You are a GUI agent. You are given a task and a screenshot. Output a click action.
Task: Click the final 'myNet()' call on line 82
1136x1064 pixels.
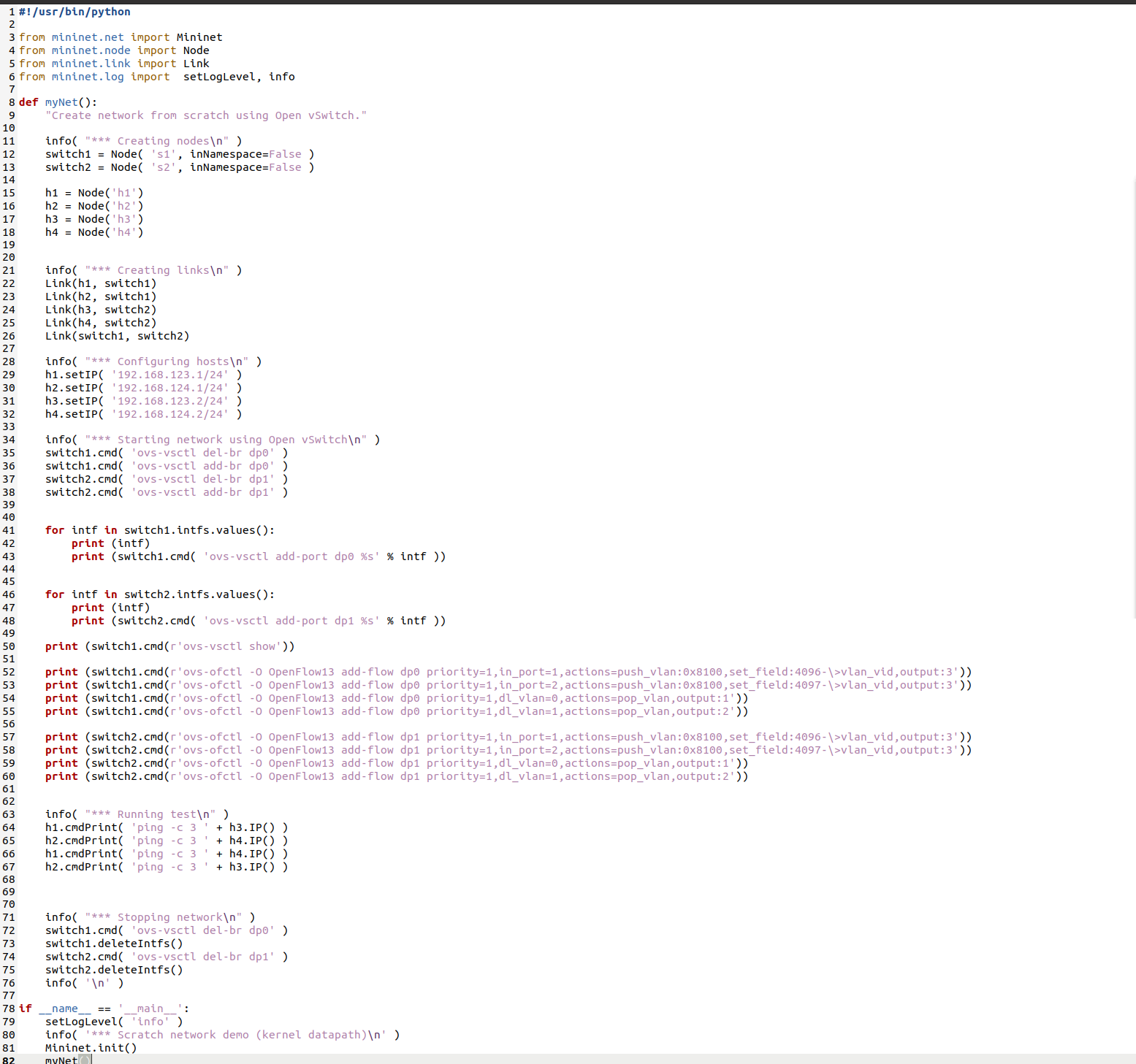(68, 1060)
